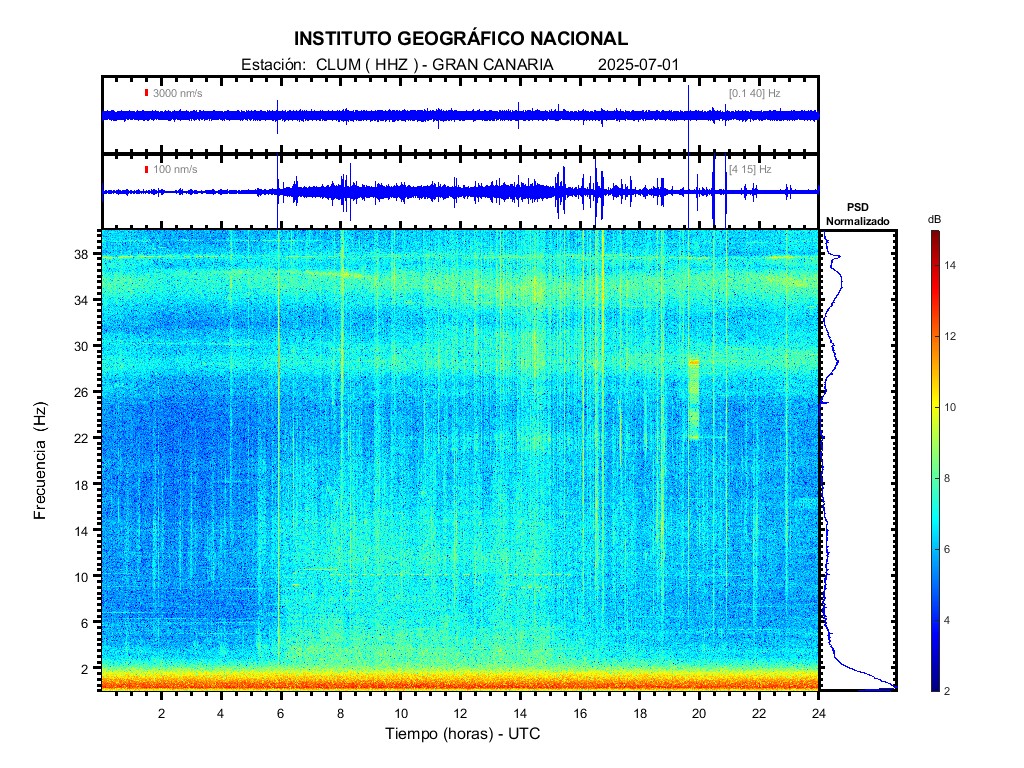Viewport: 1024px width, 768px height.
Task: Click colorbar tick value 8
Action: click(x=947, y=478)
